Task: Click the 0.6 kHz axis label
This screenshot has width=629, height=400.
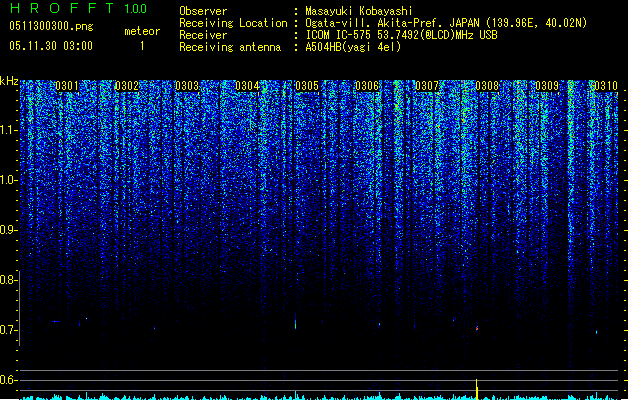Action: 9,380
